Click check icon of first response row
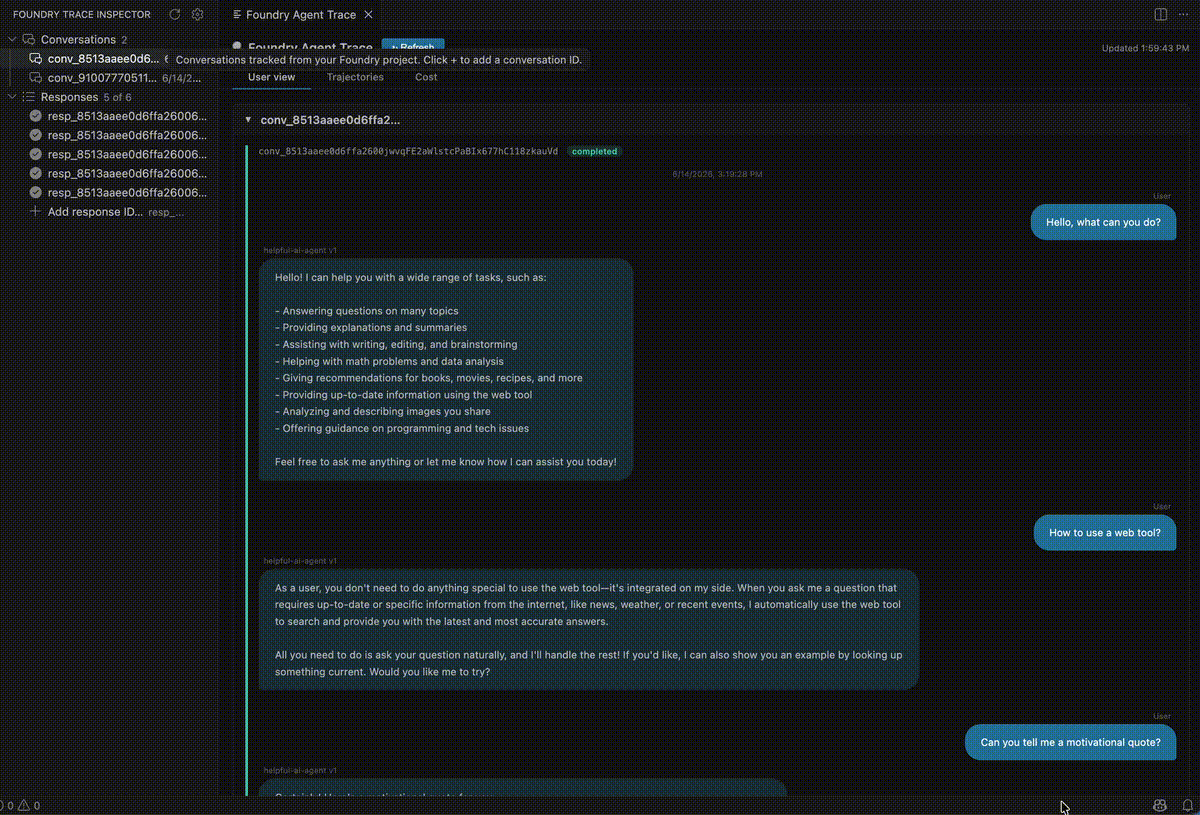Viewport: 1200px width, 815px height. [x=36, y=116]
